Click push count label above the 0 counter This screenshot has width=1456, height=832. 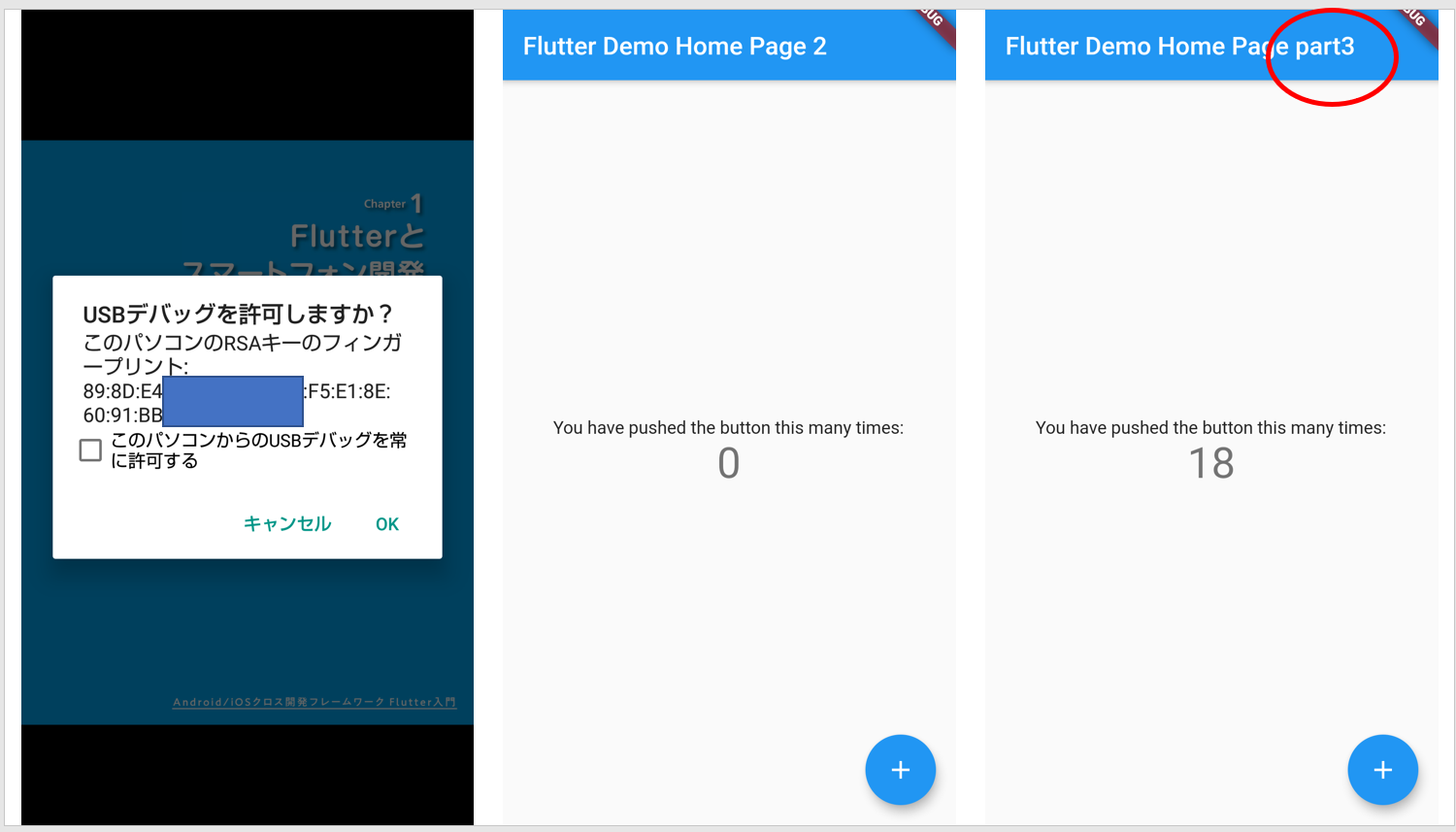728,428
